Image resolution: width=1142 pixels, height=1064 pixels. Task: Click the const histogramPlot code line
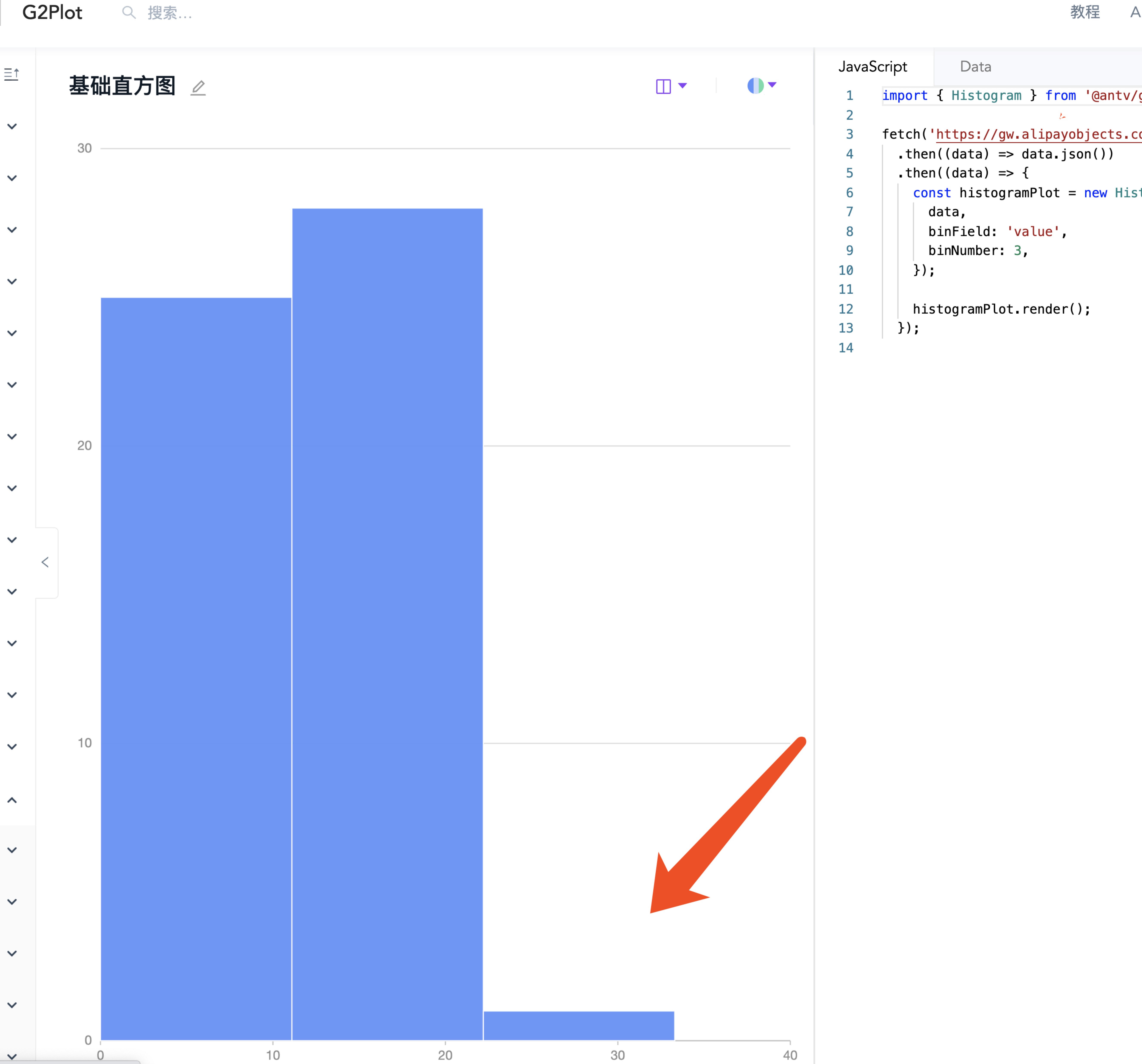pos(1027,193)
